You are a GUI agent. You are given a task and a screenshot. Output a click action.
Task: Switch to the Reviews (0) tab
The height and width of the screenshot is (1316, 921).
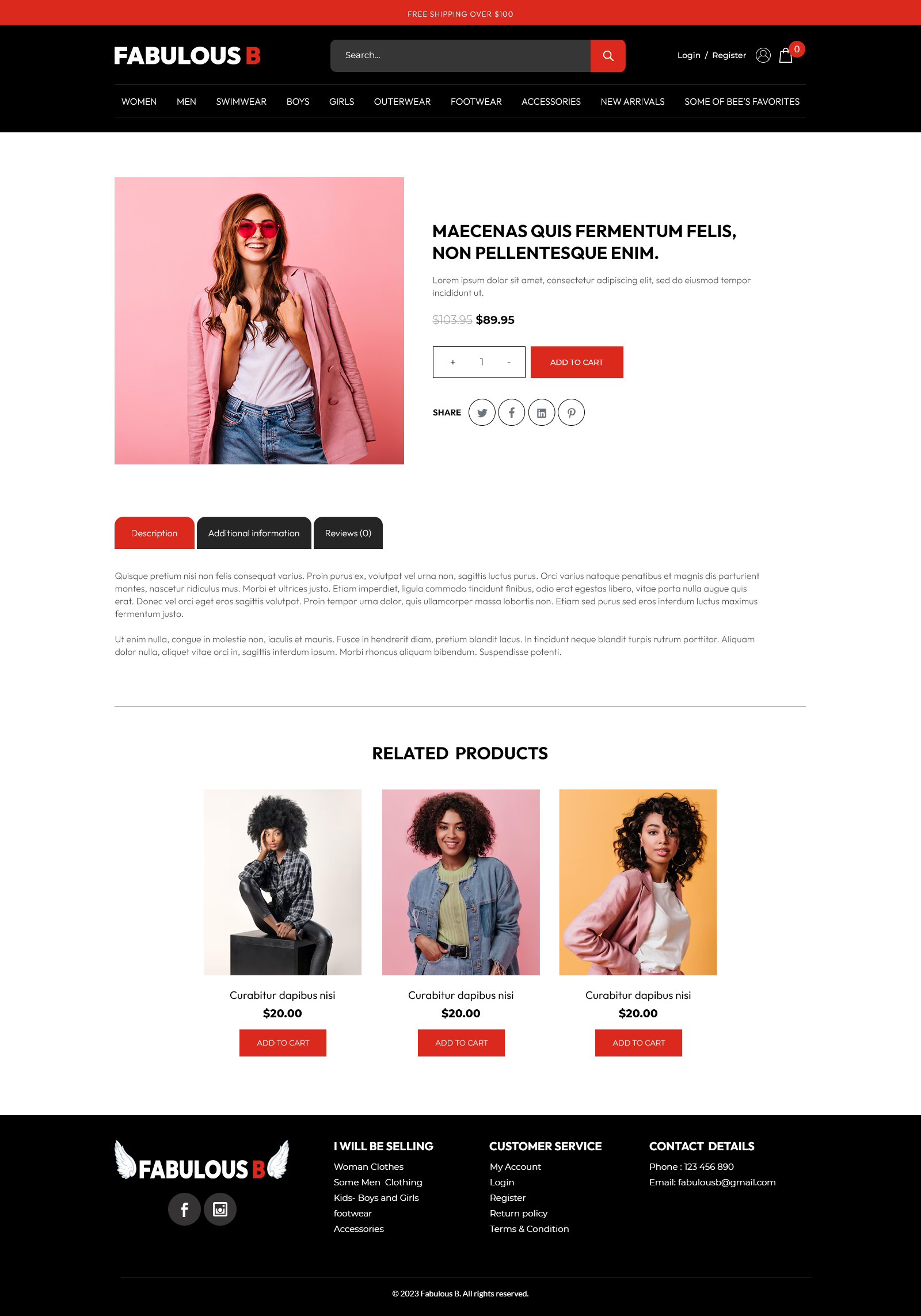(348, 533)
